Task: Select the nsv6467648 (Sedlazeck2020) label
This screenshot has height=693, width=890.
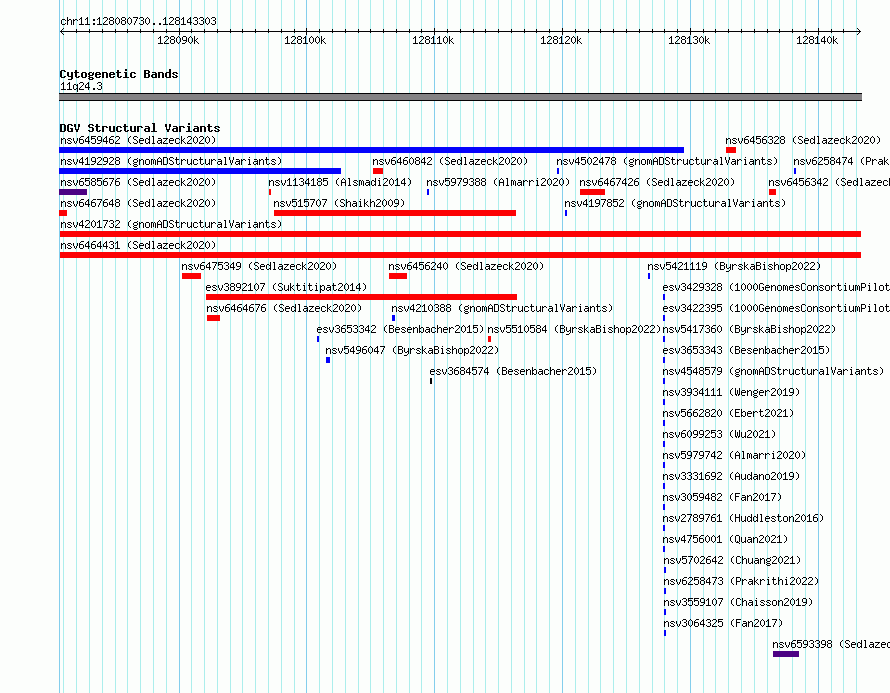Action: click(138, 203)
